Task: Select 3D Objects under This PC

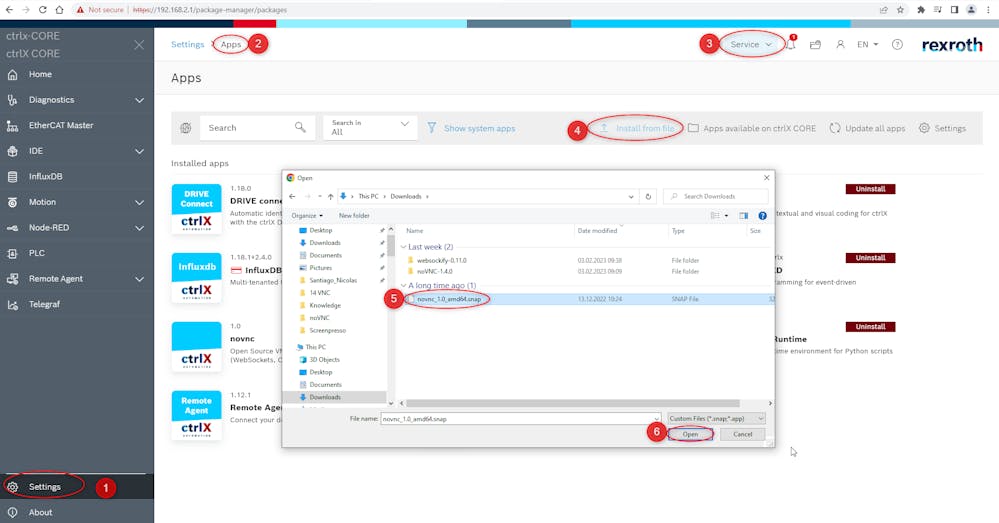Action: (x=324, y=360)
